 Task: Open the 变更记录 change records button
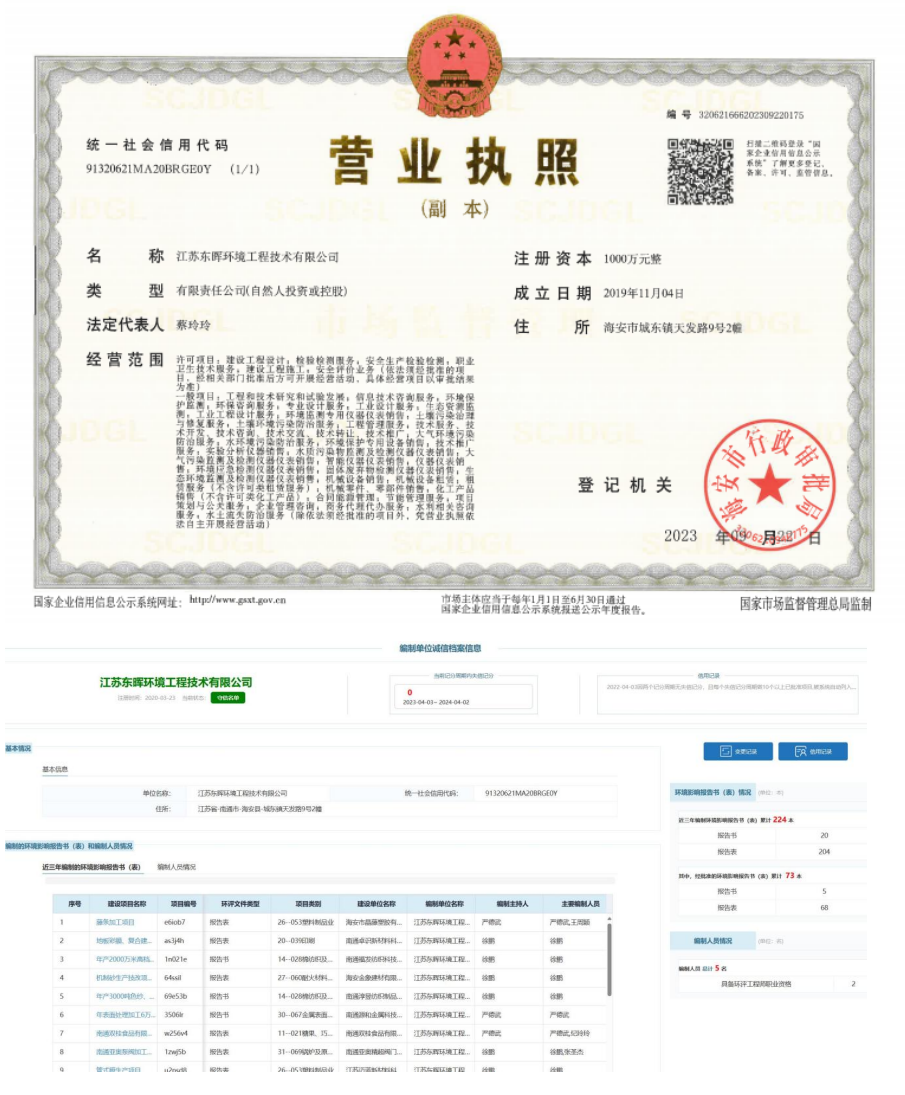click(x=738, y=751)
